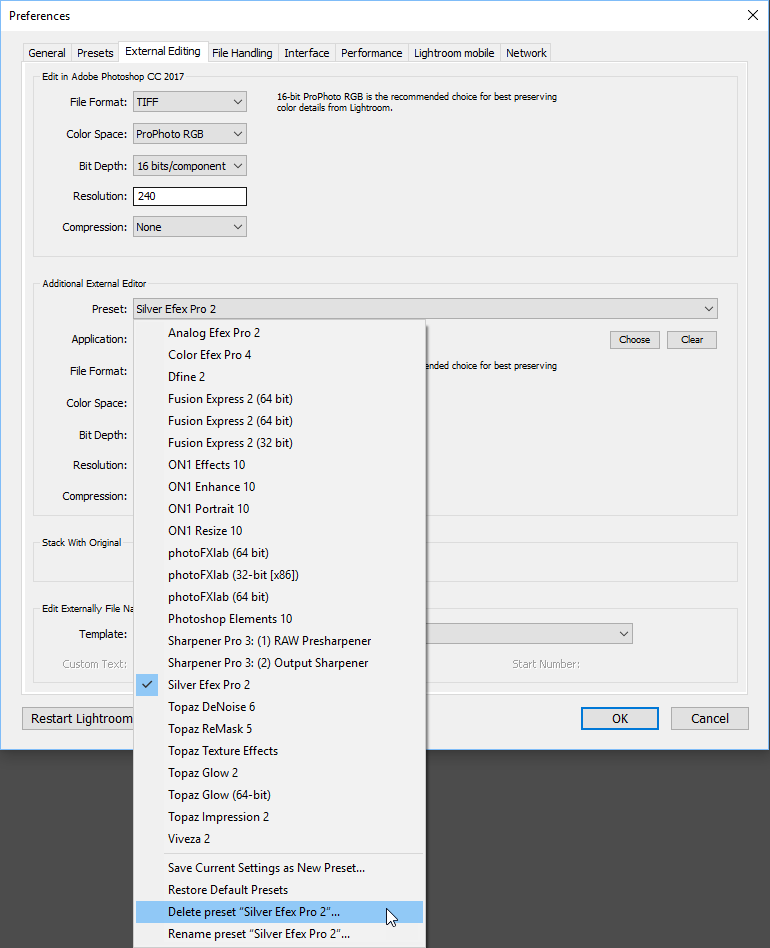Select Sharpener Pro 3: (2) Output Sharpener
This screenshot has width=770, height=948.
279,663
